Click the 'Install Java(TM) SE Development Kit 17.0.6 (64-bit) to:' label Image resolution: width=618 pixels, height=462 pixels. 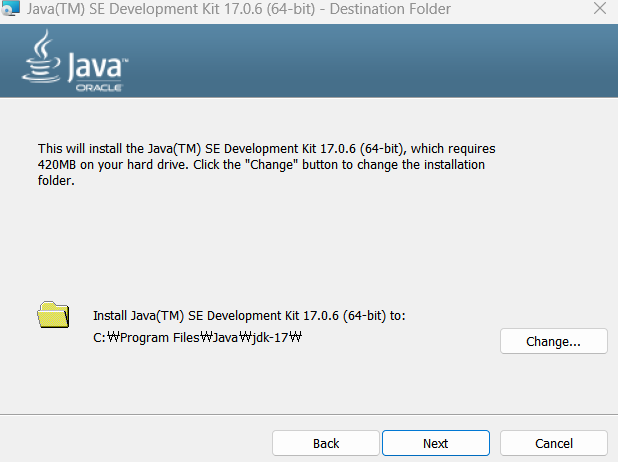tap(249, 316)
